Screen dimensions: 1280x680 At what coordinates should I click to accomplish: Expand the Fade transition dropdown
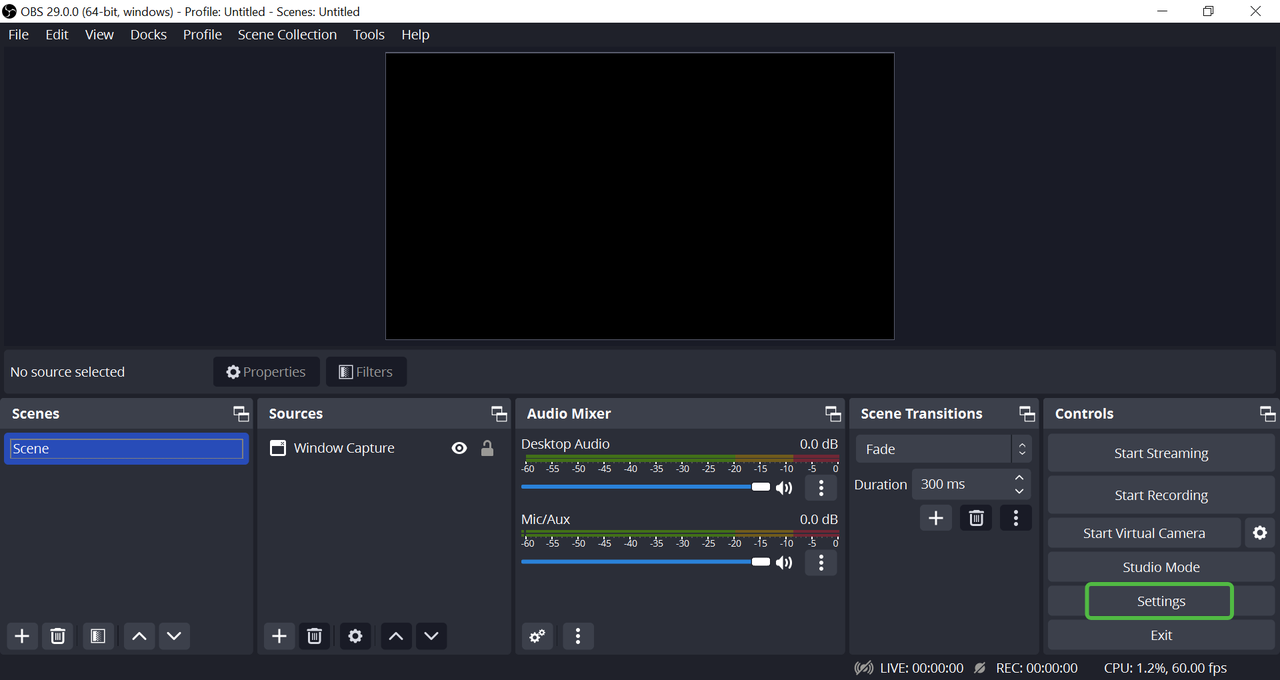[1021, 449]
